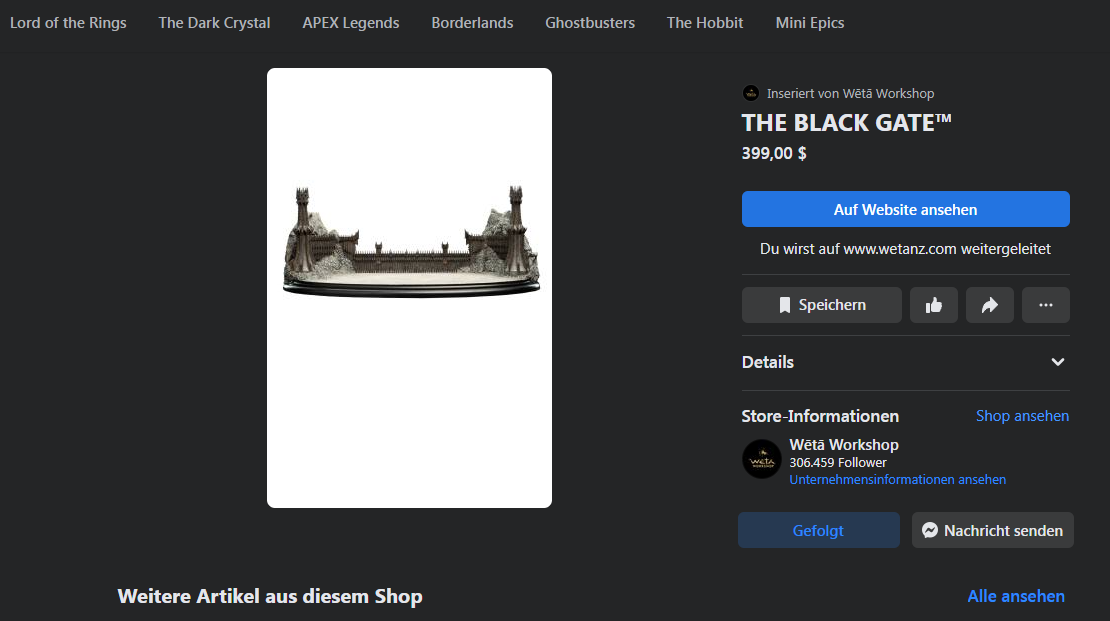The image size is (1110, 621).
Task: Go to the Borderlands category
Action: (x=472, y=23)
